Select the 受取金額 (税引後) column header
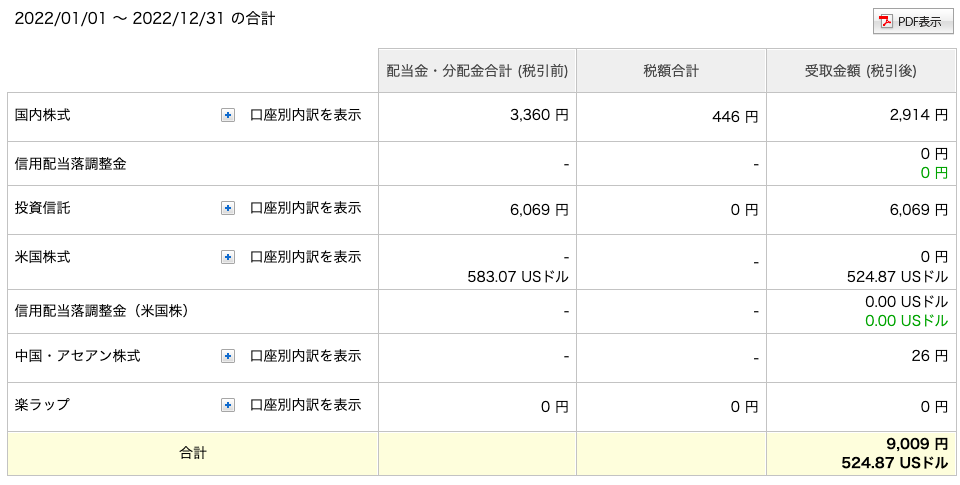This screenshot has width=960, height=485. click(860, 71)
